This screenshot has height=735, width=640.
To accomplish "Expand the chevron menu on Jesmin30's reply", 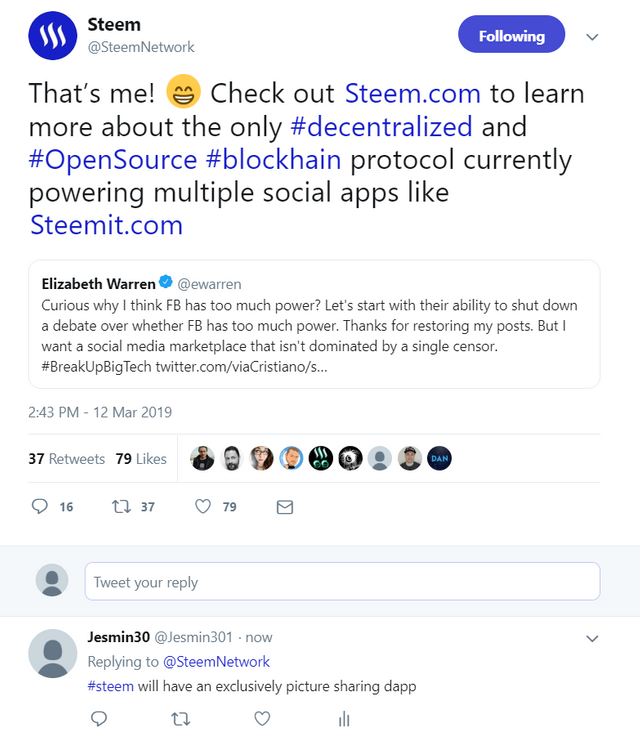I will 592,638.
